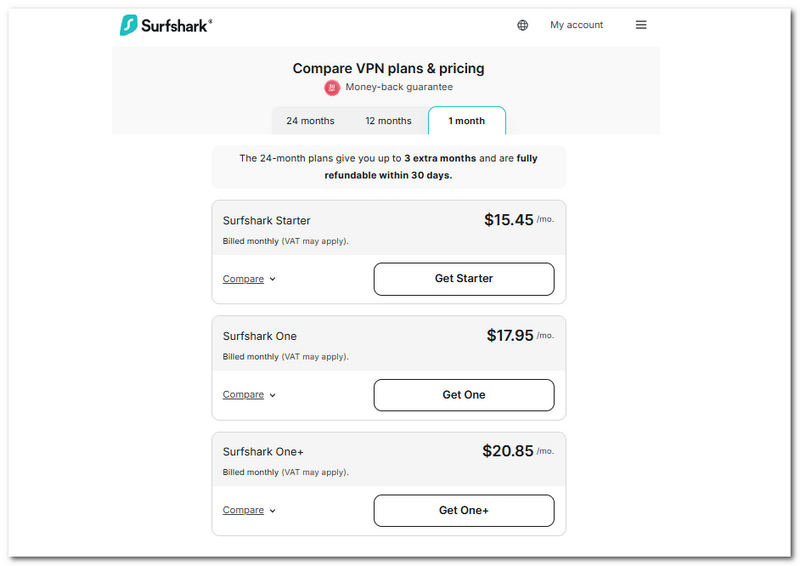Click the $15.45 monthly price
Image resolution: width=800 pixels, height=566 pixels.
tap(509, 220)
